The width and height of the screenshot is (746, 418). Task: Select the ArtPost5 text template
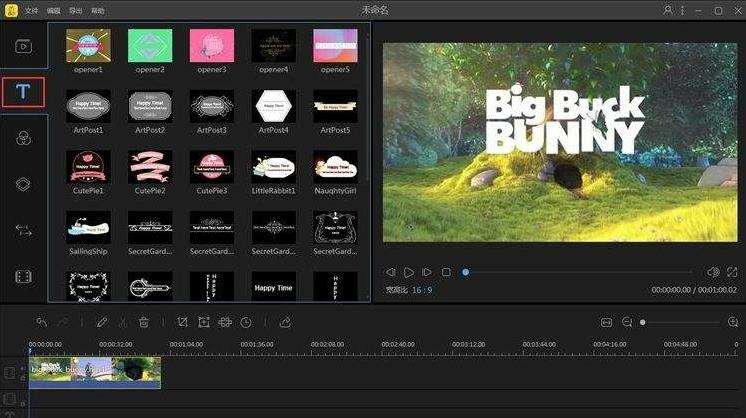[x=335, y=107]
